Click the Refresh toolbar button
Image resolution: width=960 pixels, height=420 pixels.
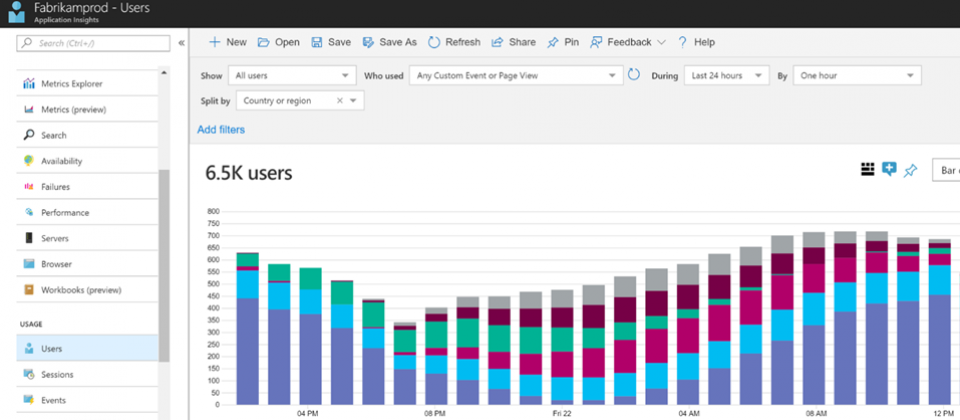[454, 42]
